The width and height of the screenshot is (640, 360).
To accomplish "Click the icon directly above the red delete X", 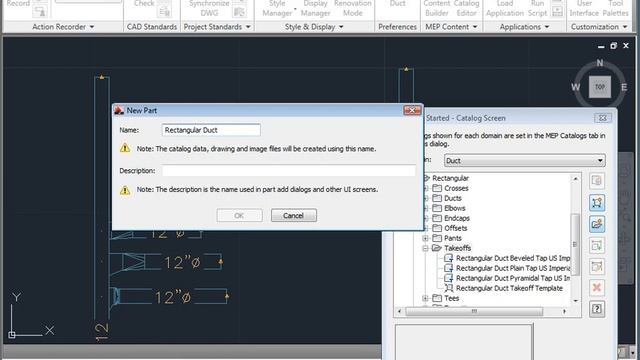I will coord(597,267).
